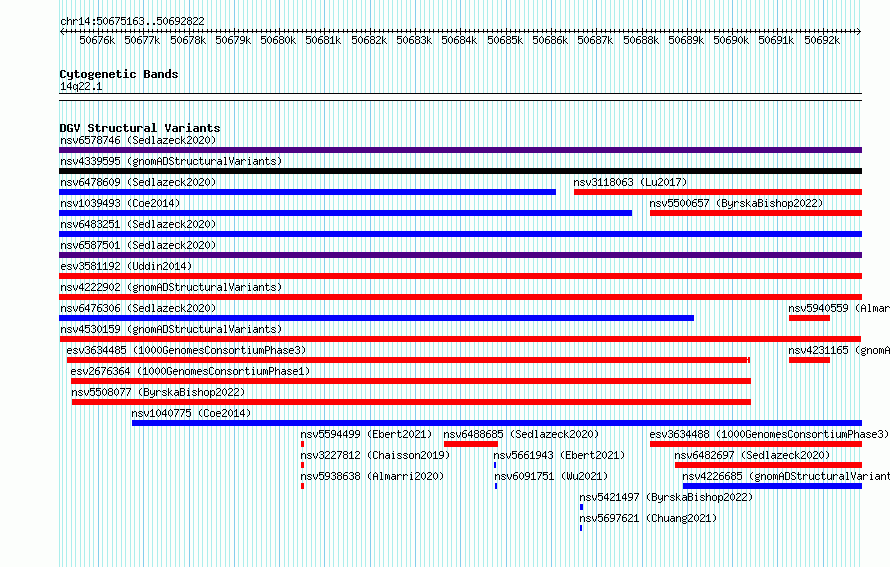Select nsv1040775 (Coe2014) label
Viewport: 890px width, 567px height.
(x=191, y=413)
